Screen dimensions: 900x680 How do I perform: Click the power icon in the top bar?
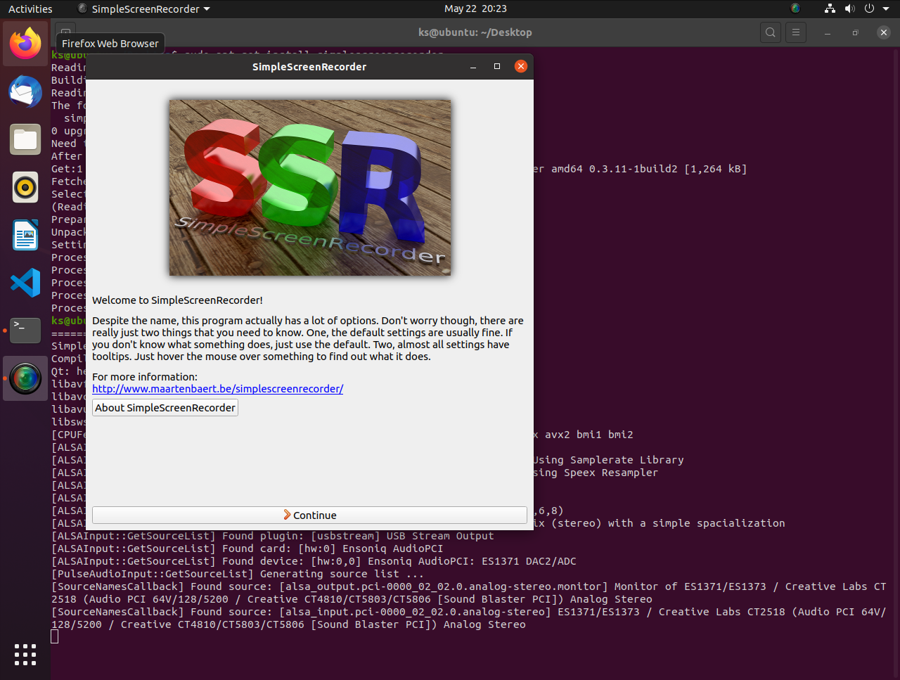coord(870,9)
